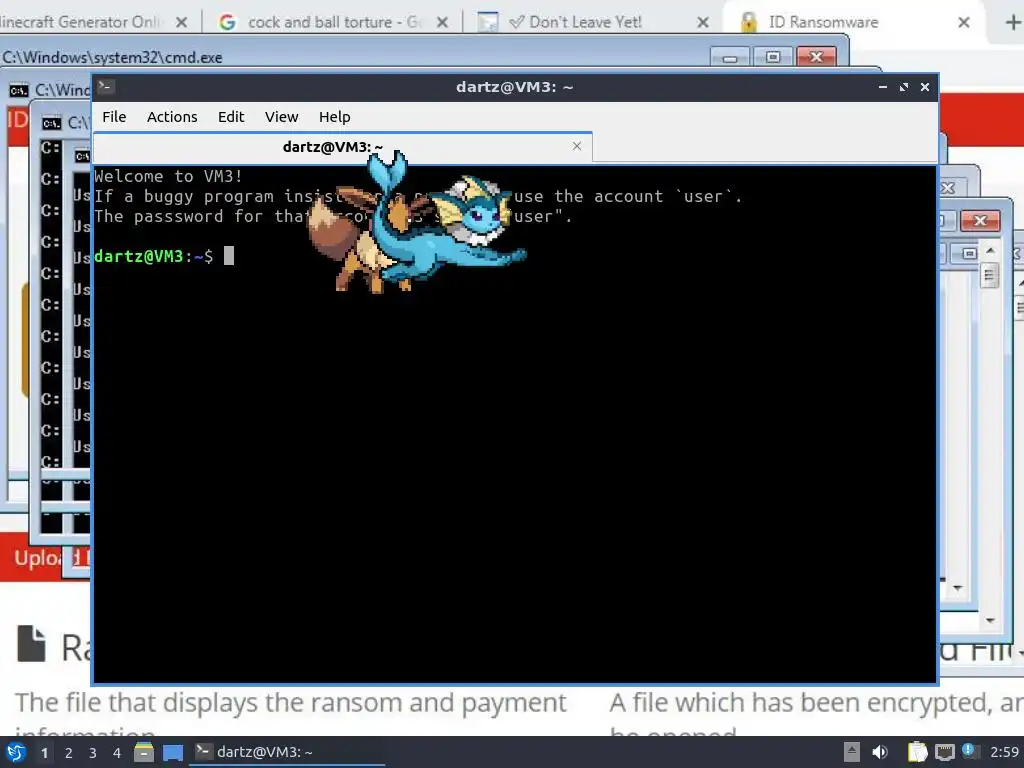Switch to workspace 4
Viewport: 1024px width, 768px height.
117,753
